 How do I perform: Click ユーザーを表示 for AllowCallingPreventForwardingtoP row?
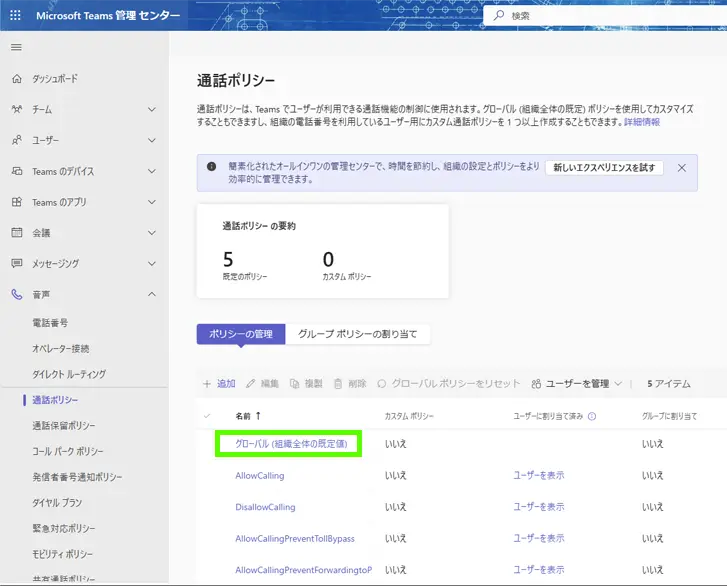coord(539,570)
